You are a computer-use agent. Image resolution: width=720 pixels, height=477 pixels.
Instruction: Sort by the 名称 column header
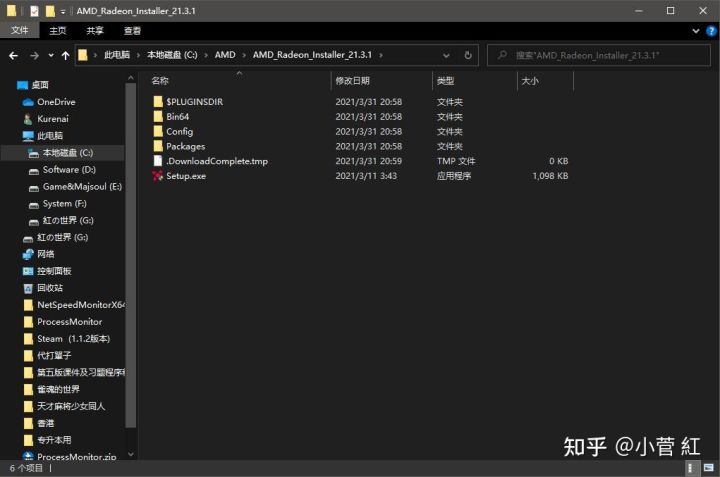tap(160, 81)
